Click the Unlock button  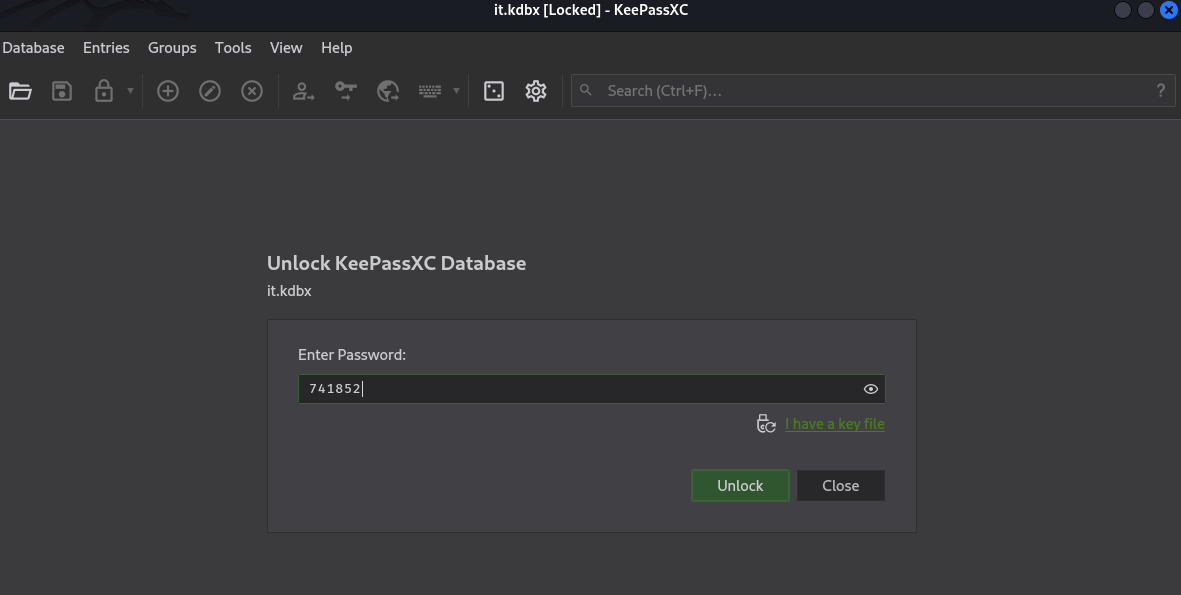(740, 486)
